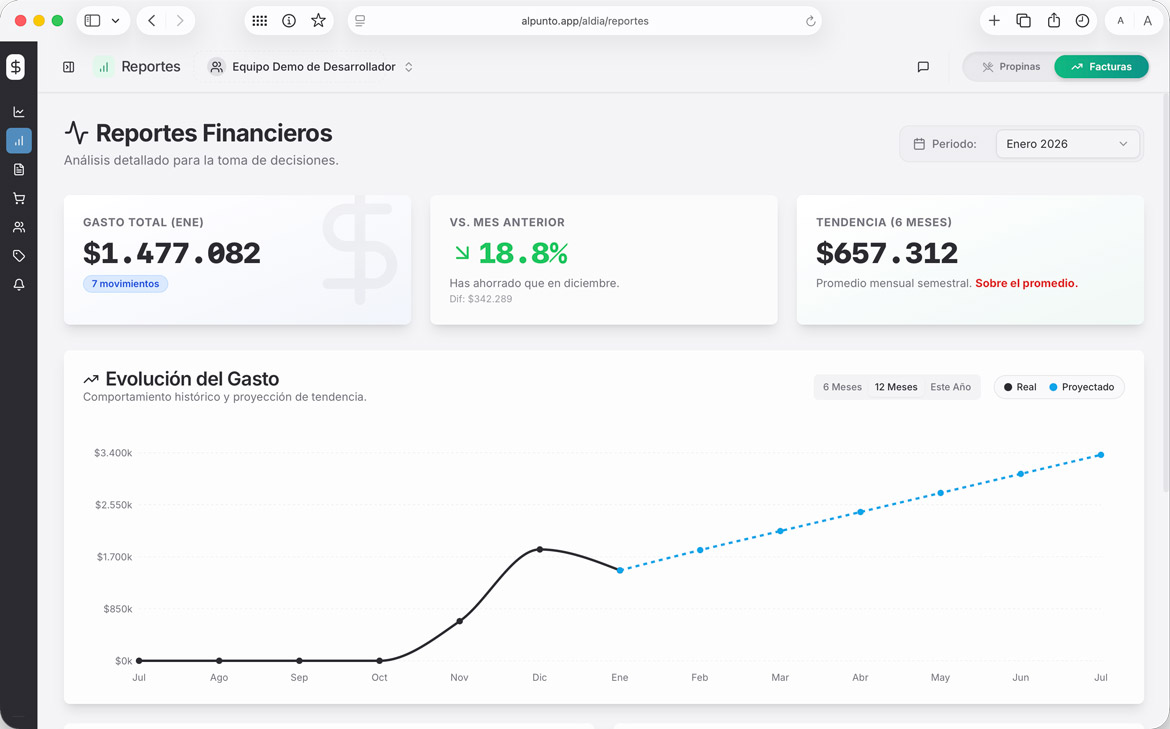This screenshot has width=1170, height=729.
Task: Click the shopping cart icon in sidebar
Action: coord(18,198)
